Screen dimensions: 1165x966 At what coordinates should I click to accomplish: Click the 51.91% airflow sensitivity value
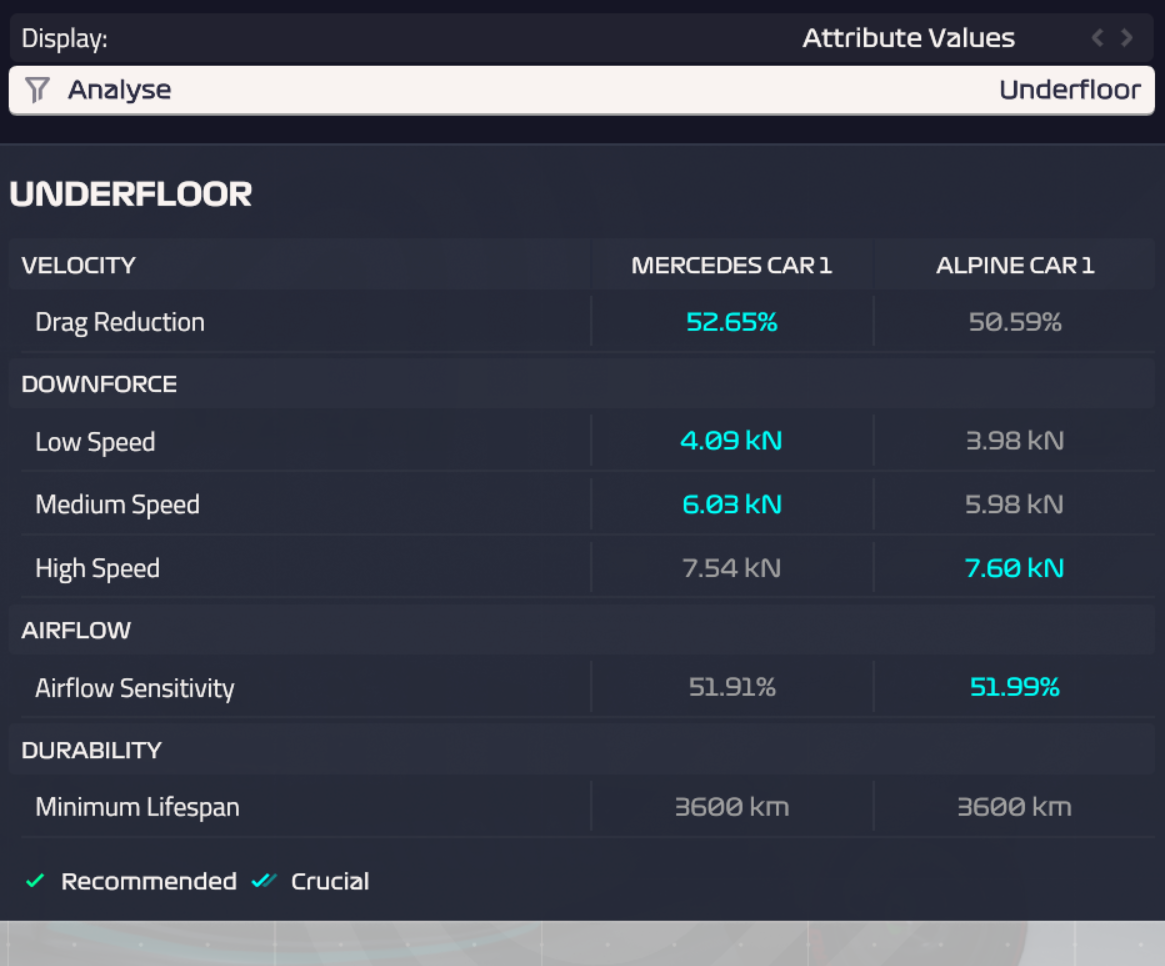[732, 687]
